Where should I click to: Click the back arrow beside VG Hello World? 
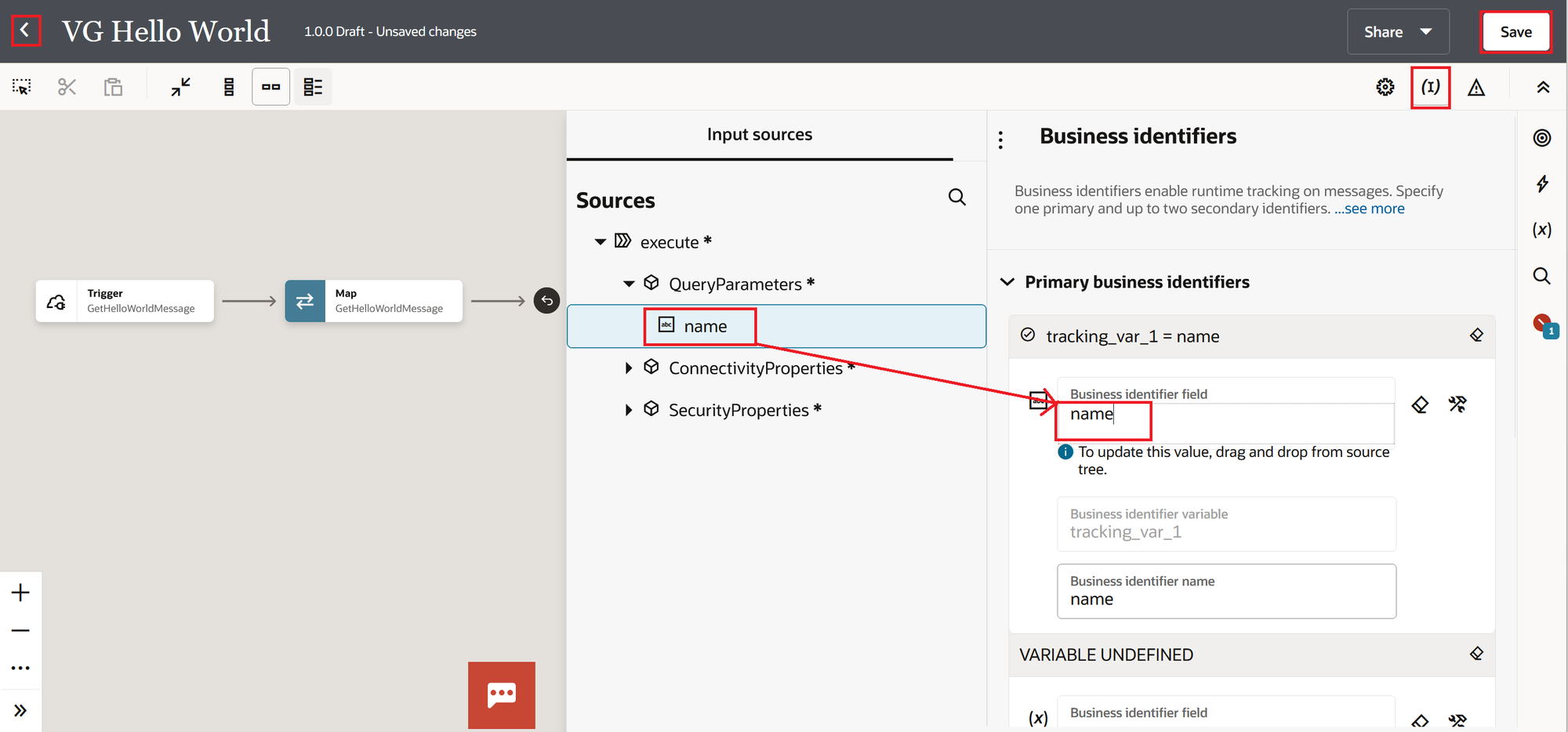pyautogui.click(x=25, y=31)
